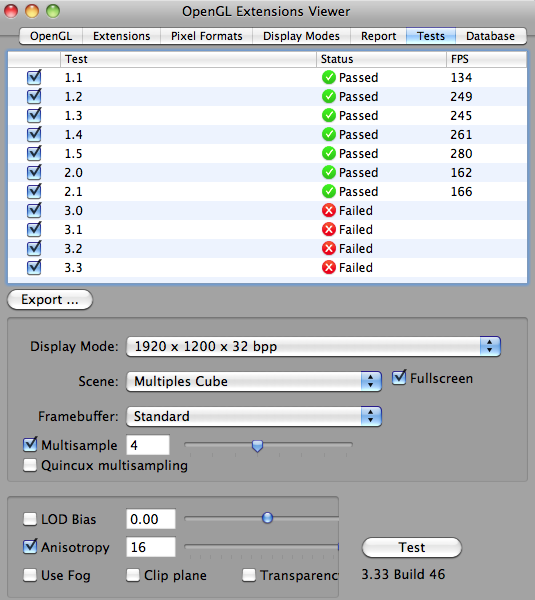This screenshot has height=600, width=535.
Task: Click the Export ... button
Action: tap(50, 300)
